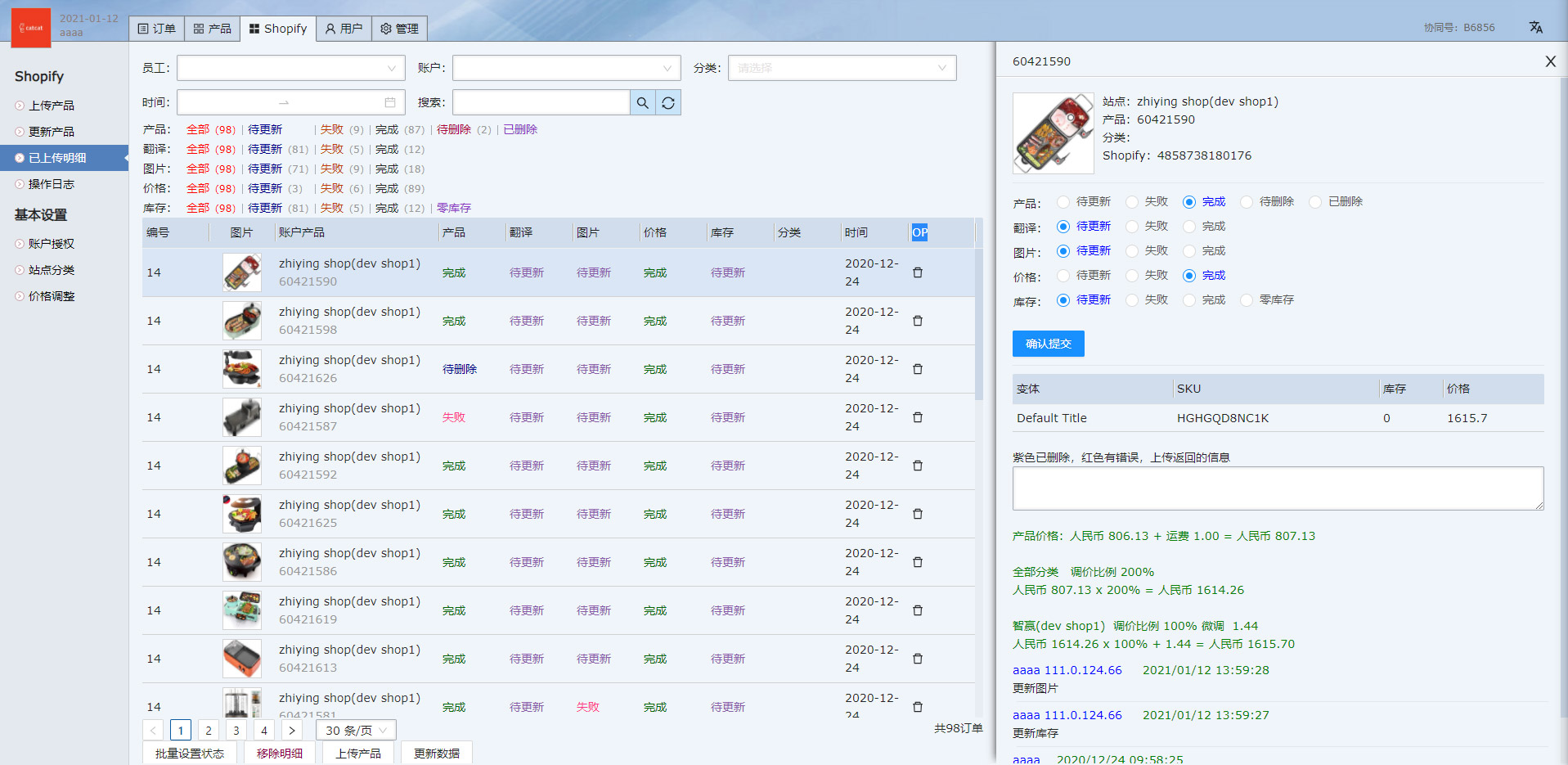Open 价格调整 in the sidebar
Image resolution: width=1568 pixels, height=765 pixels.
(52, 296)
